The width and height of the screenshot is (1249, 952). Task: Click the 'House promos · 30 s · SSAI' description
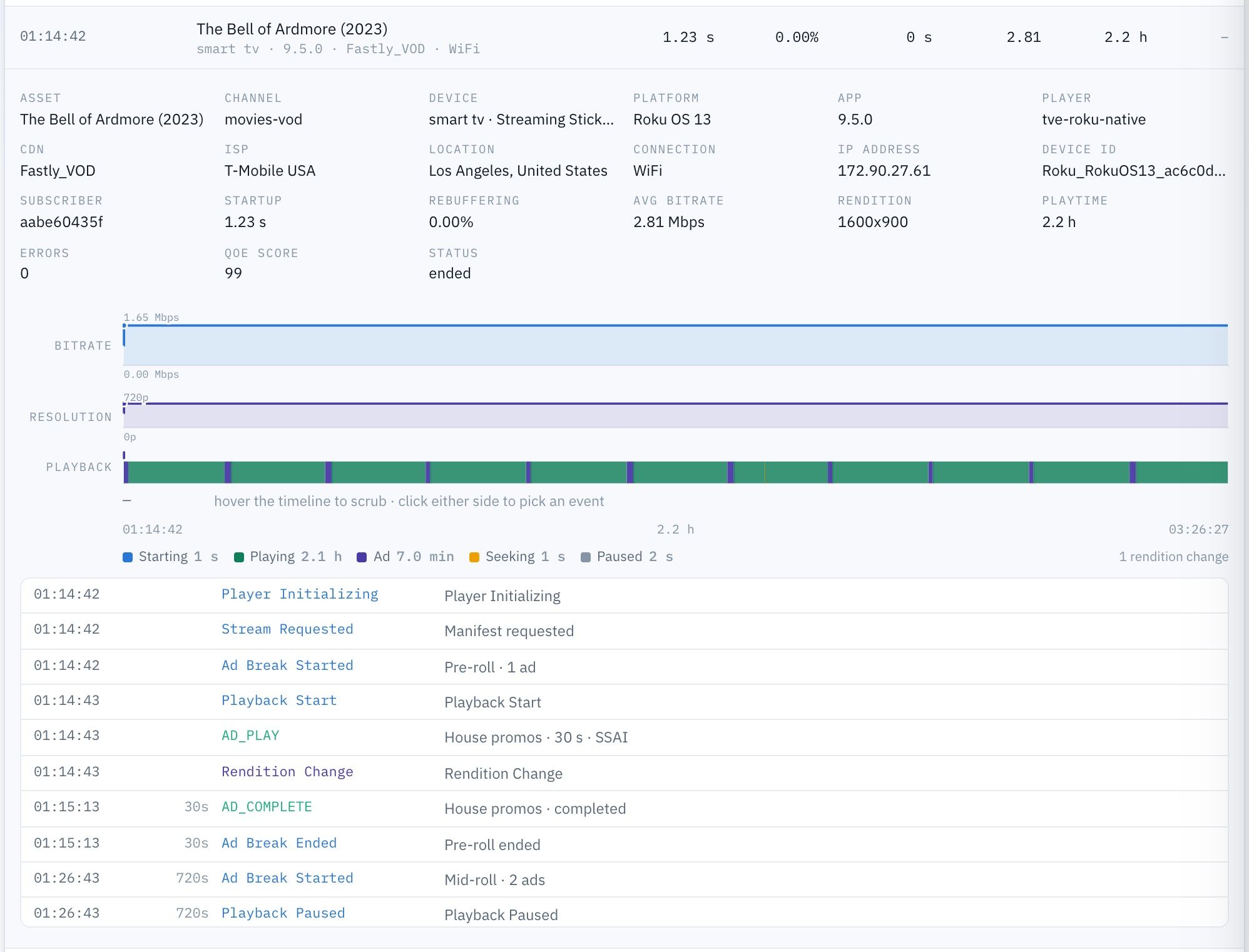point(536,737)
